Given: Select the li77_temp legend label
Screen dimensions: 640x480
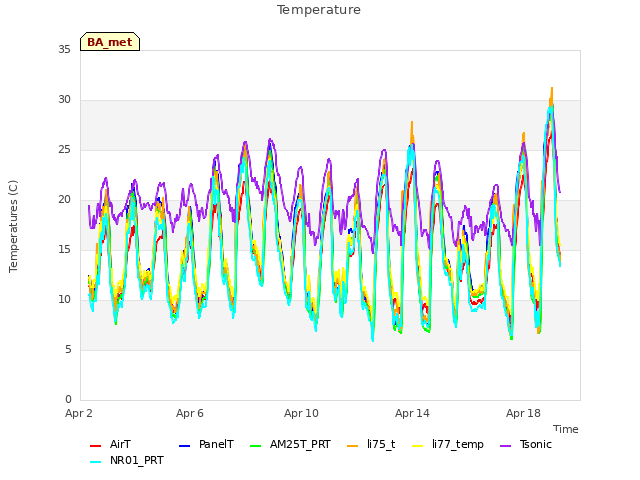Looking at the screenshot, I should [x=458, y=444].
